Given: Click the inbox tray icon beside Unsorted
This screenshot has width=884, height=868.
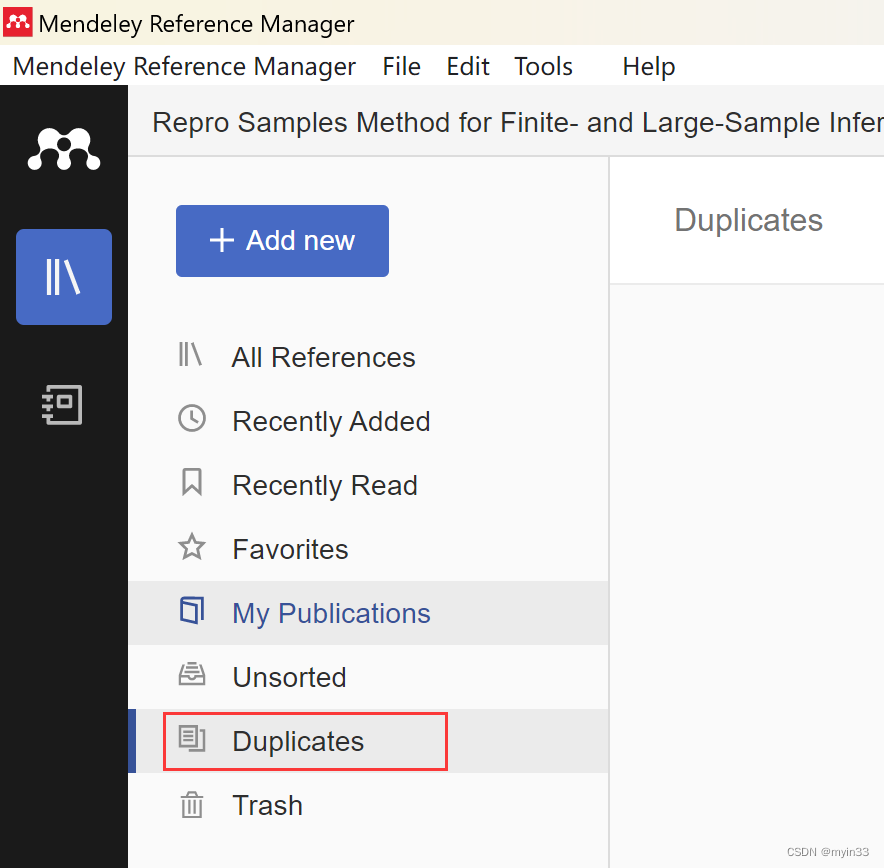Looking at the screenshot, I should point(192,674).
